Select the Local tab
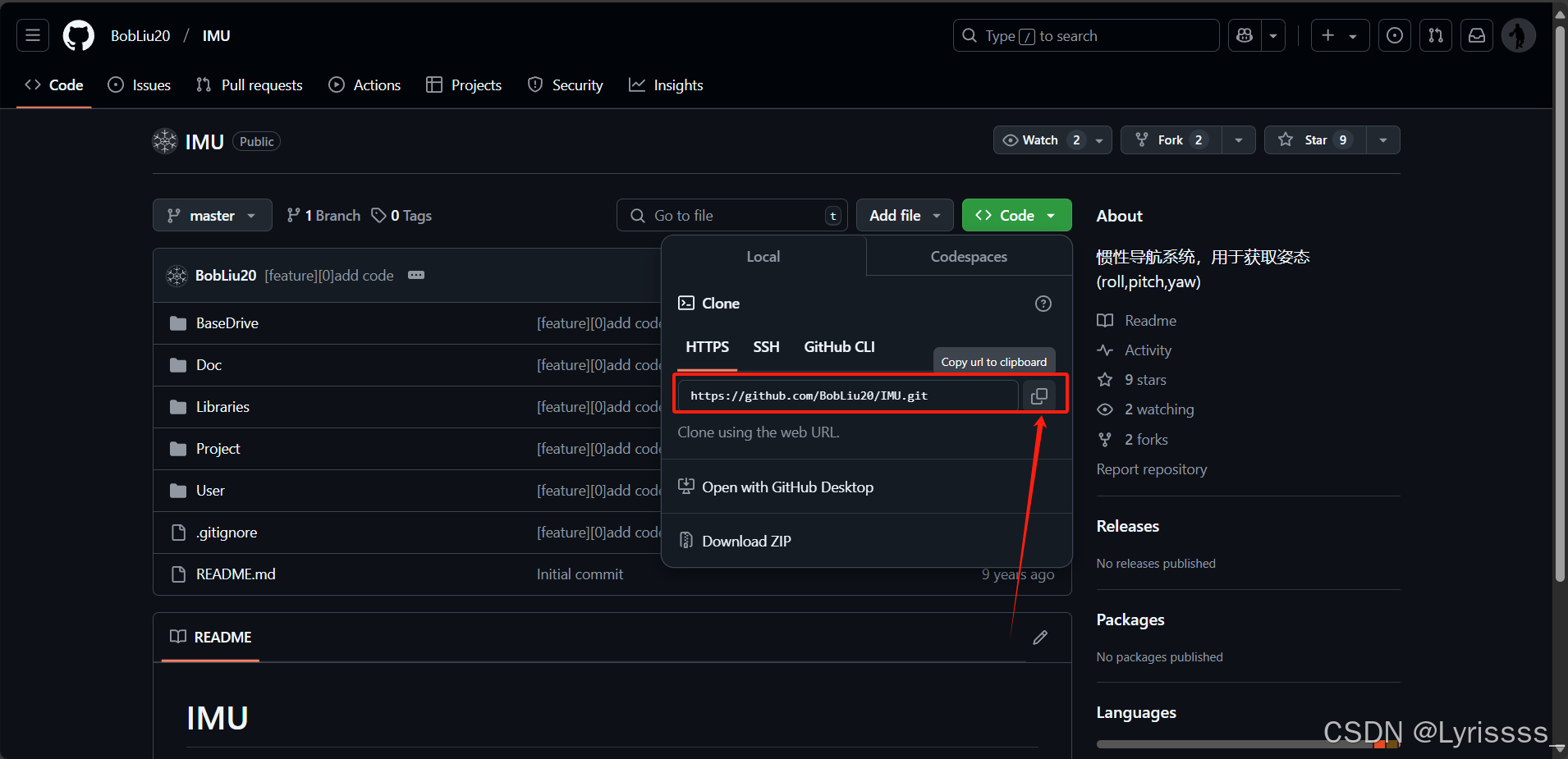This screenshot has width=1568, height=759. pyautogui.click(x=763, y=256)
